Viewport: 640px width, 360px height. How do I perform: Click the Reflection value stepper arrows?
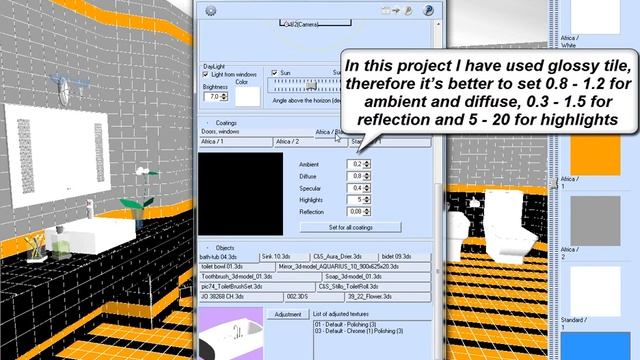click(367, 212)
